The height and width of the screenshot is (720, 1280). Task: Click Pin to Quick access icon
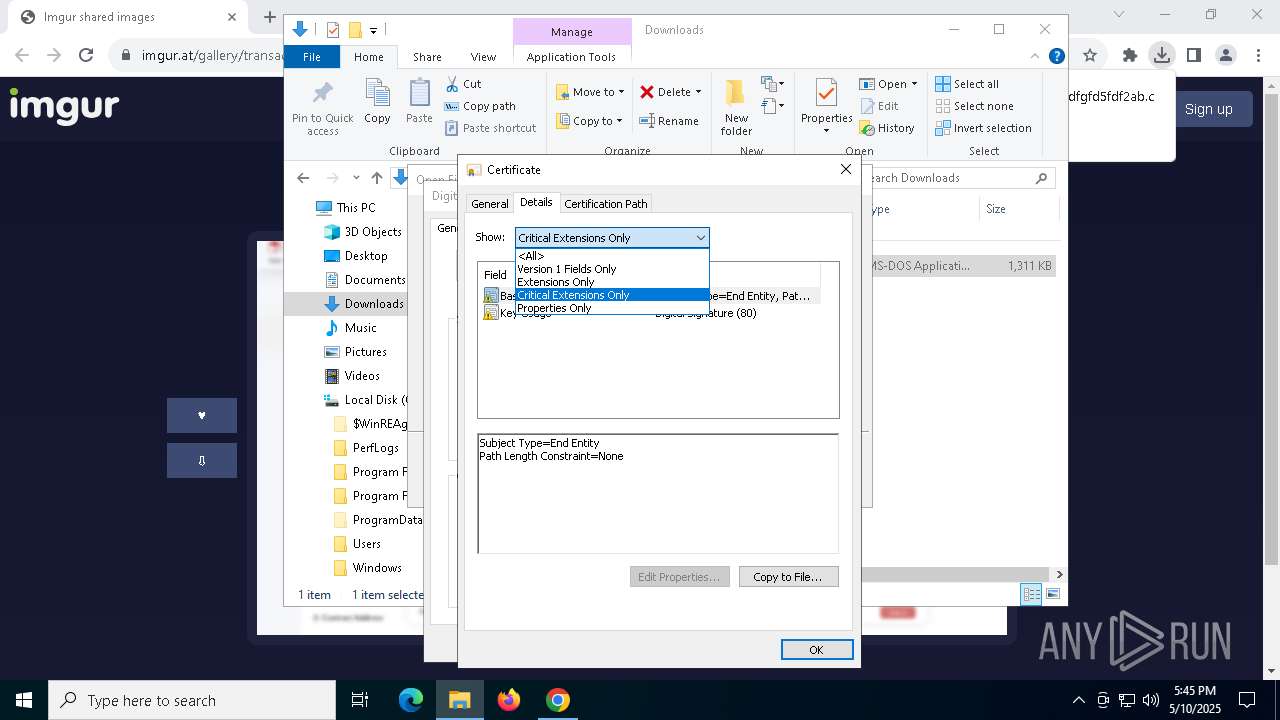322,94
